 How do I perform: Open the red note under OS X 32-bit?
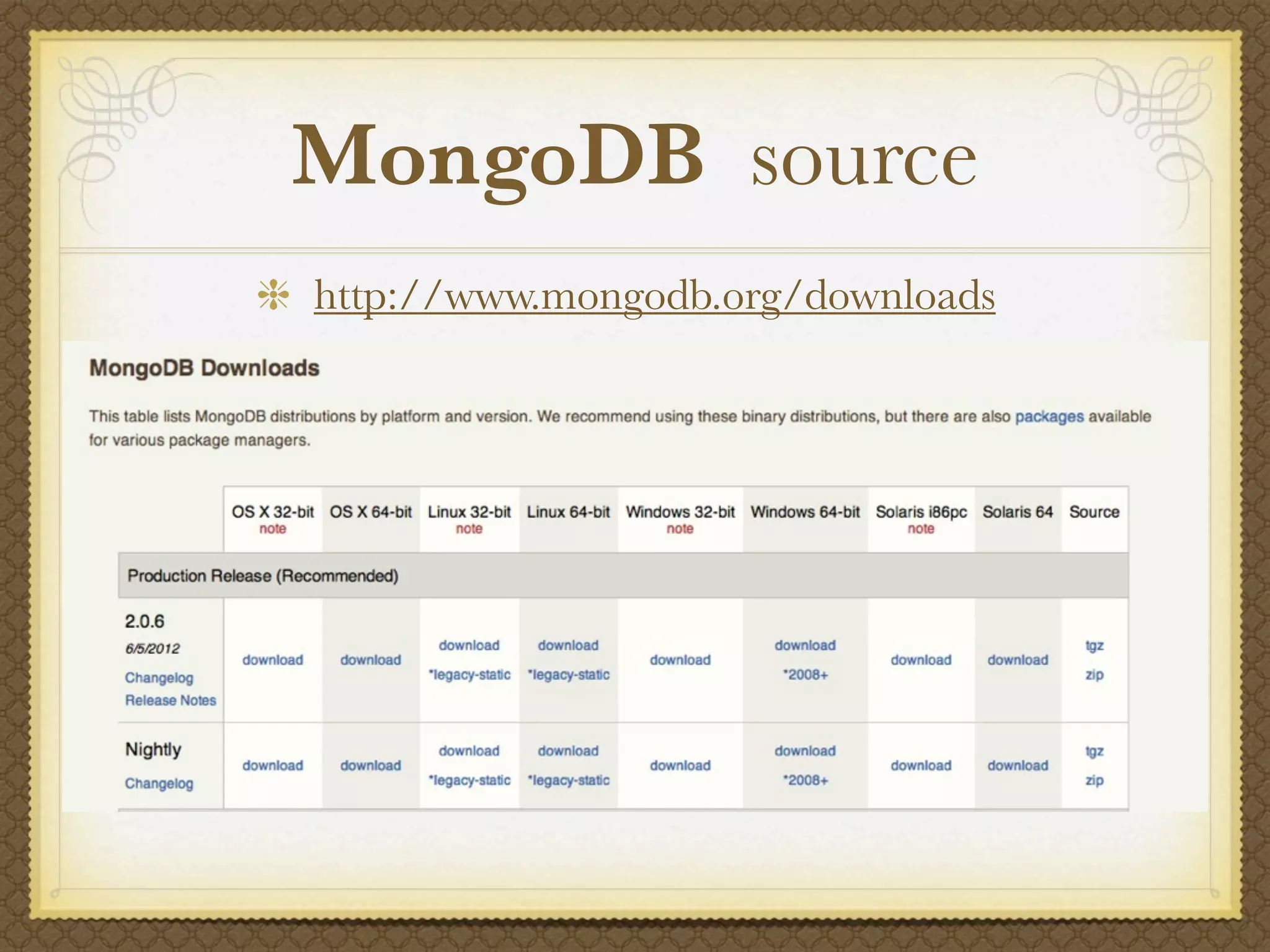[x=273, y=529]
